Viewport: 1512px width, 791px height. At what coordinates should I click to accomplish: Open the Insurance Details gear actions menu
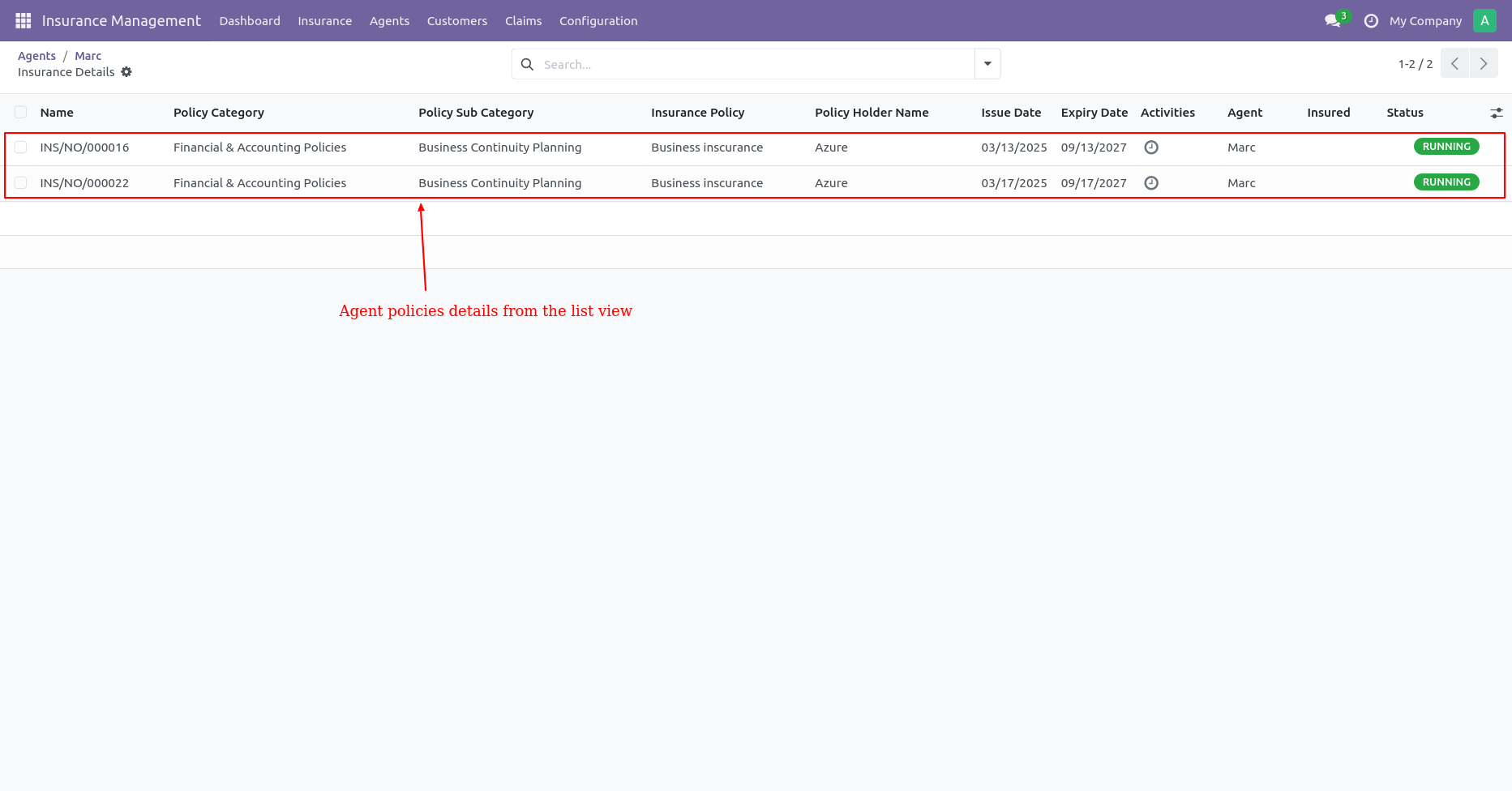pos(126,72)
